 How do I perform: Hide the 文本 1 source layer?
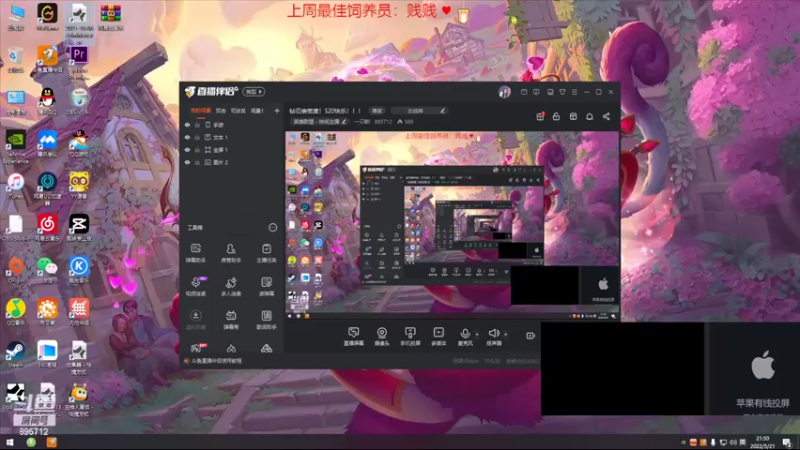[x=187, y=137]
